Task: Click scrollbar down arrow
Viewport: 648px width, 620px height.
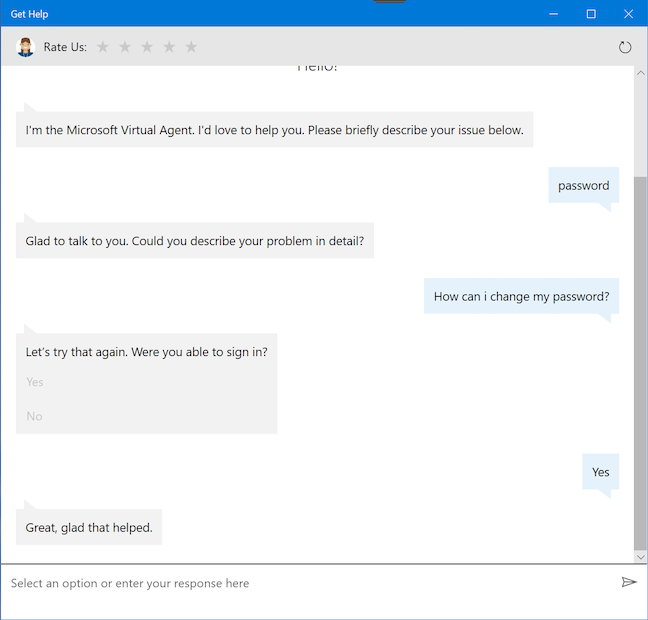Action: [640, 556]
